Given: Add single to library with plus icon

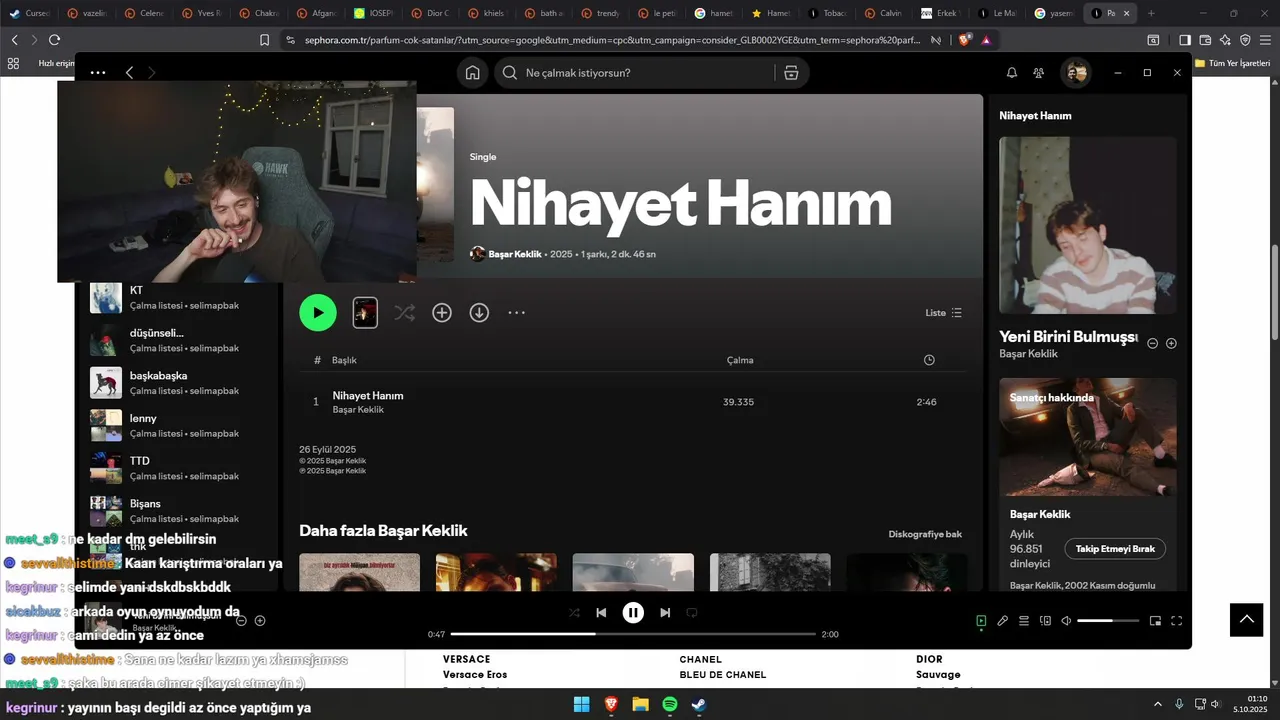Looking at the screenshot, I should click(442, 313).
